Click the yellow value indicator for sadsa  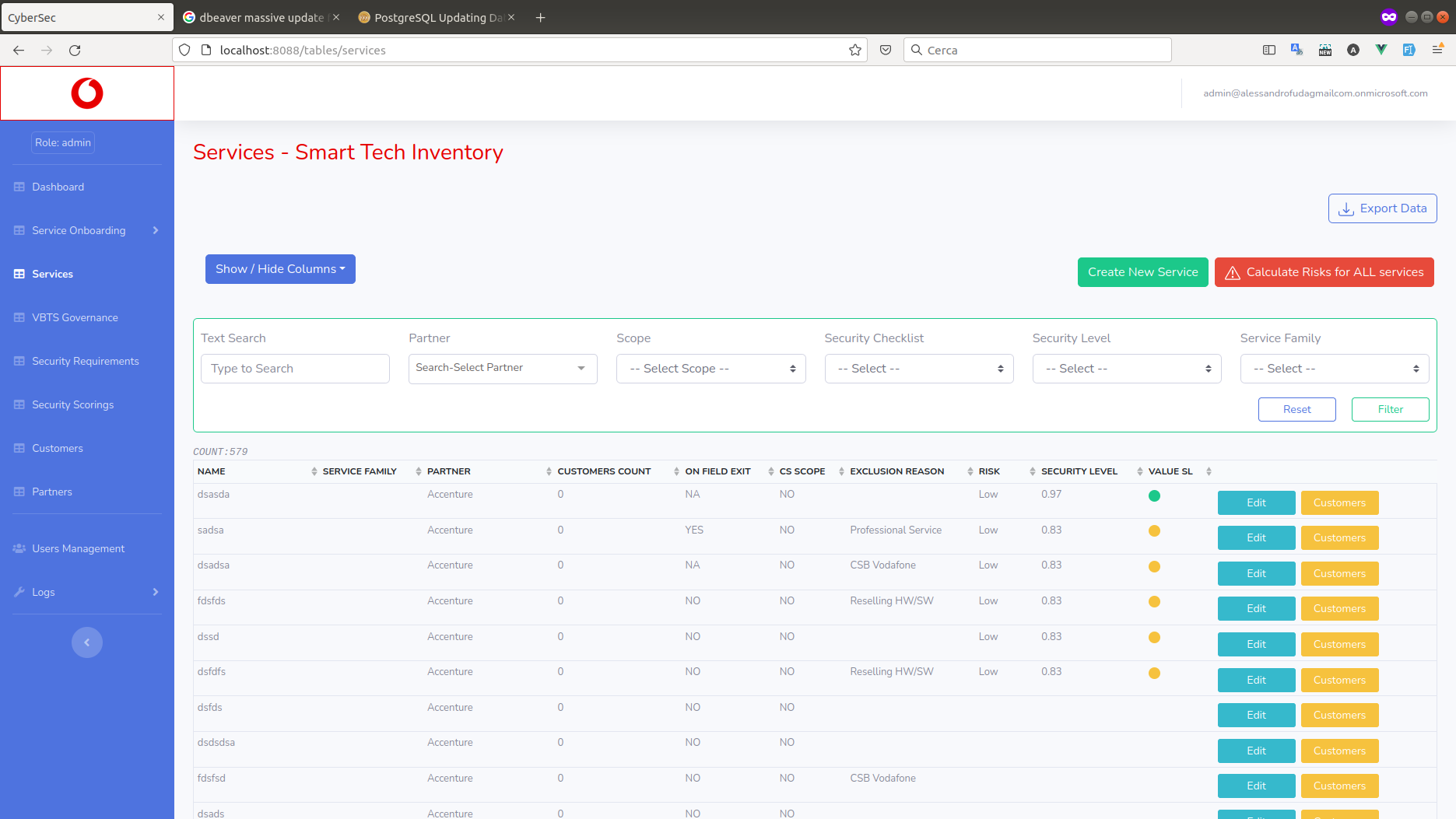(x=1154, y=530)
